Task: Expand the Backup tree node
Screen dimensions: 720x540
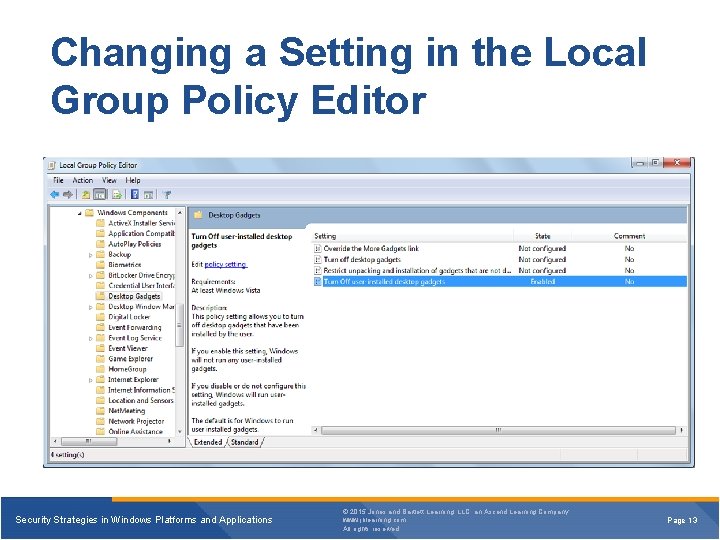Action: click(x=90, y=255)
